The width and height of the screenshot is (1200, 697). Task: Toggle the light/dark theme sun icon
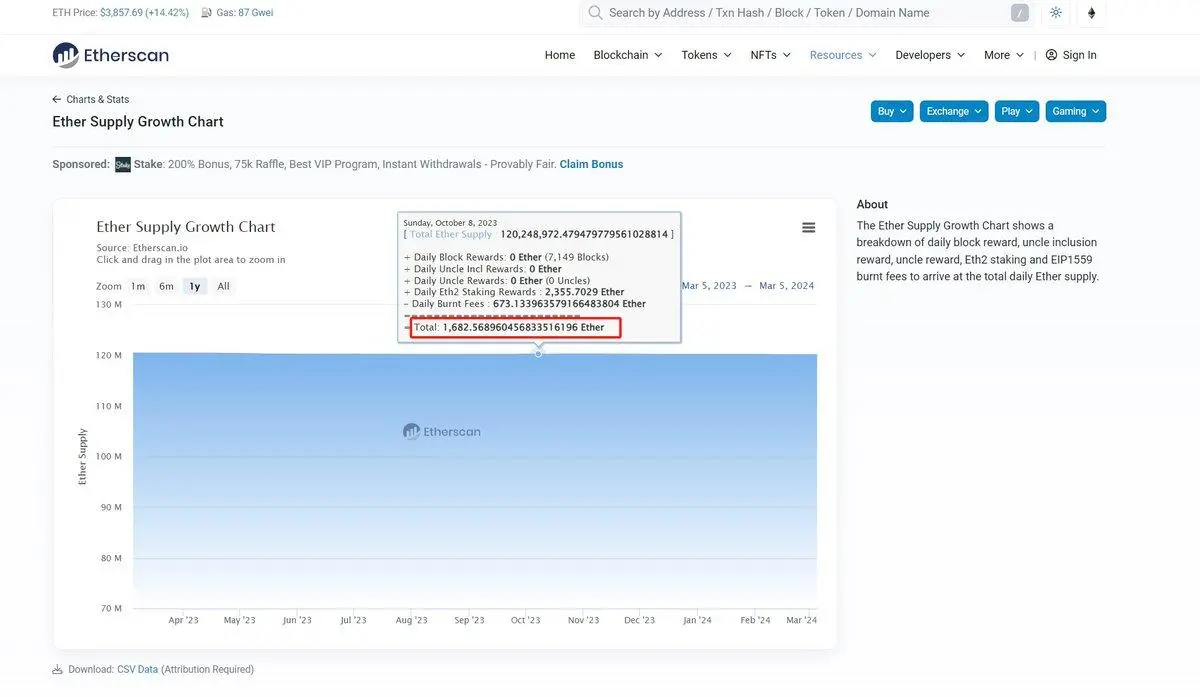1056,13
